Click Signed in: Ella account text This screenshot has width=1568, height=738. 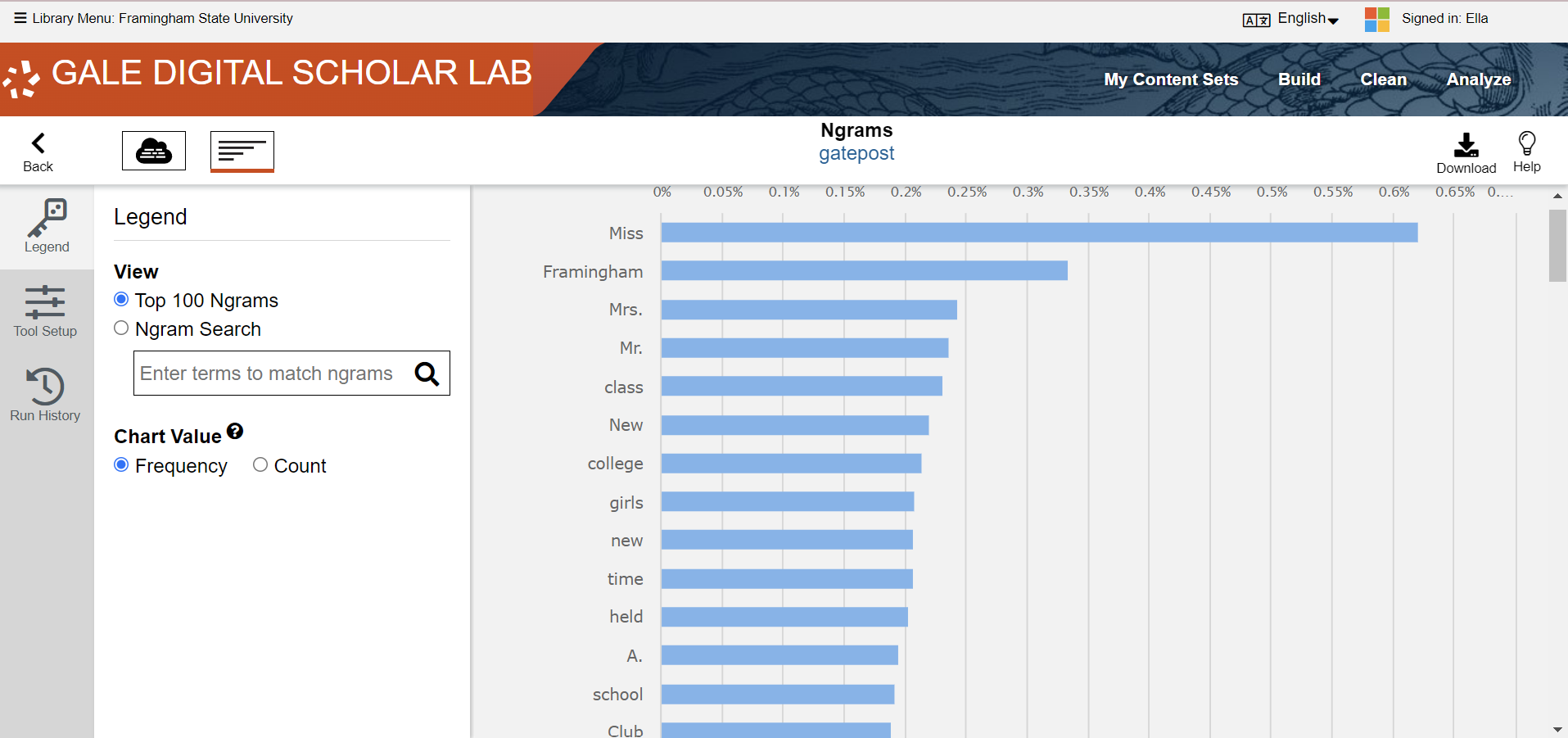1445,18
